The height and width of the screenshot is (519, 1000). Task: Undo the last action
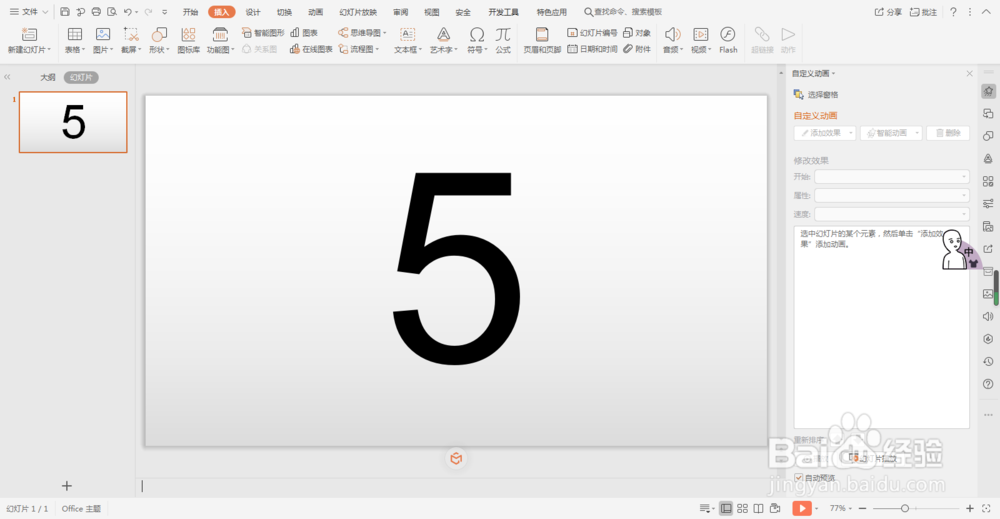(128, 11)
